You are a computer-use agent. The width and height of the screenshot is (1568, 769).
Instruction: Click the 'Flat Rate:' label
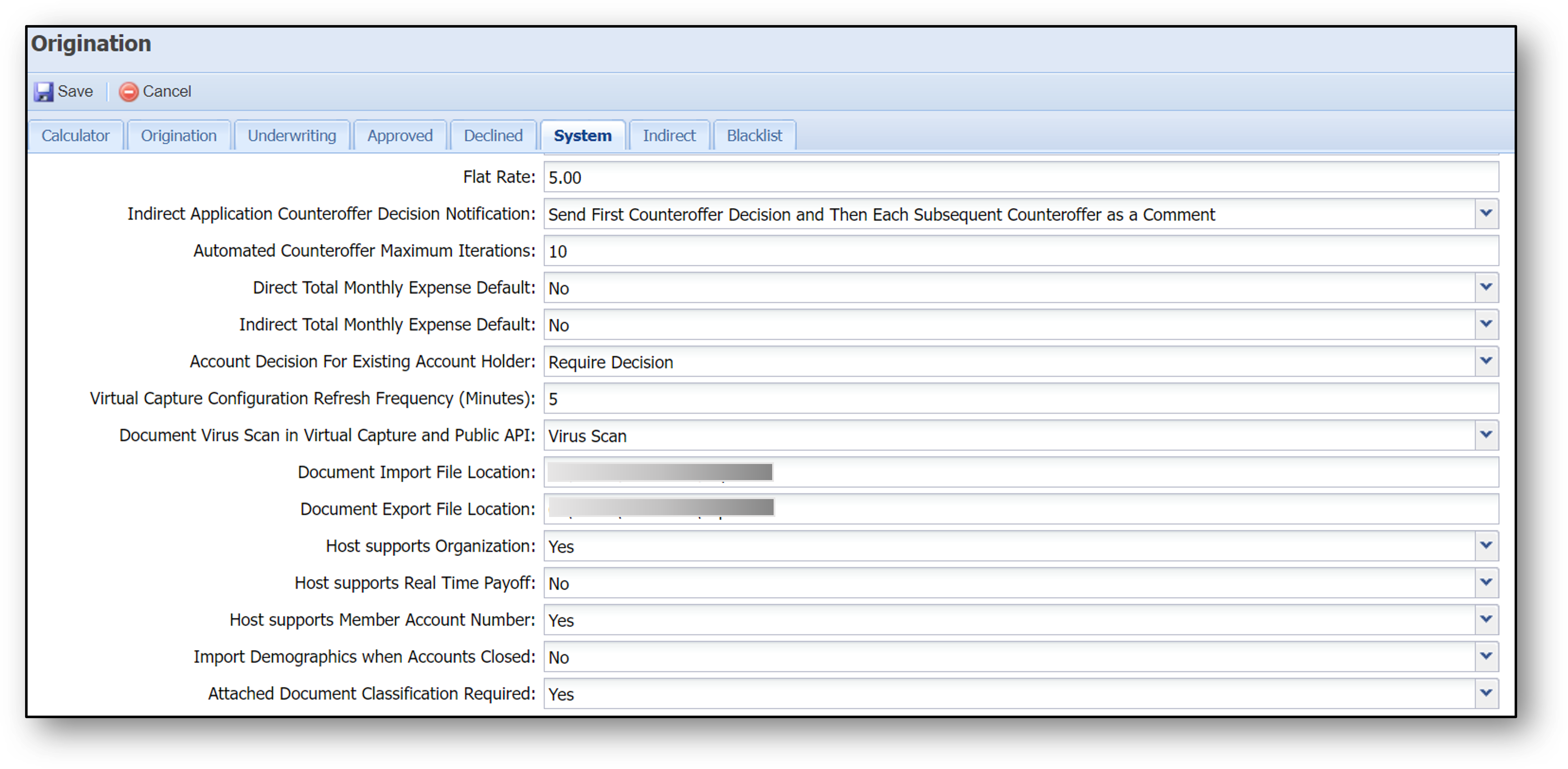pyautogui.click(x=499, y=177)
